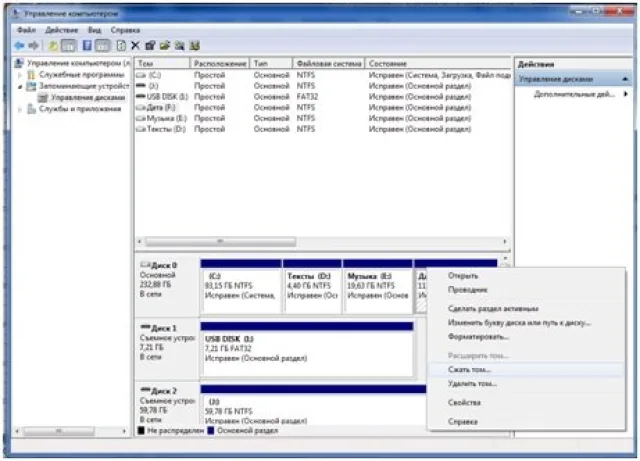
Task: Click the open folder toolbar icon
Action: pyautogui.click(x=165, y=45)
